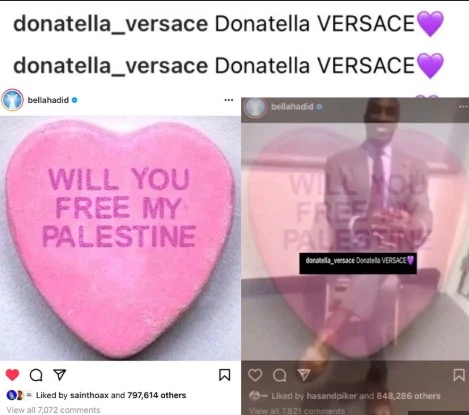Open bellahadid username on left post

48,100
